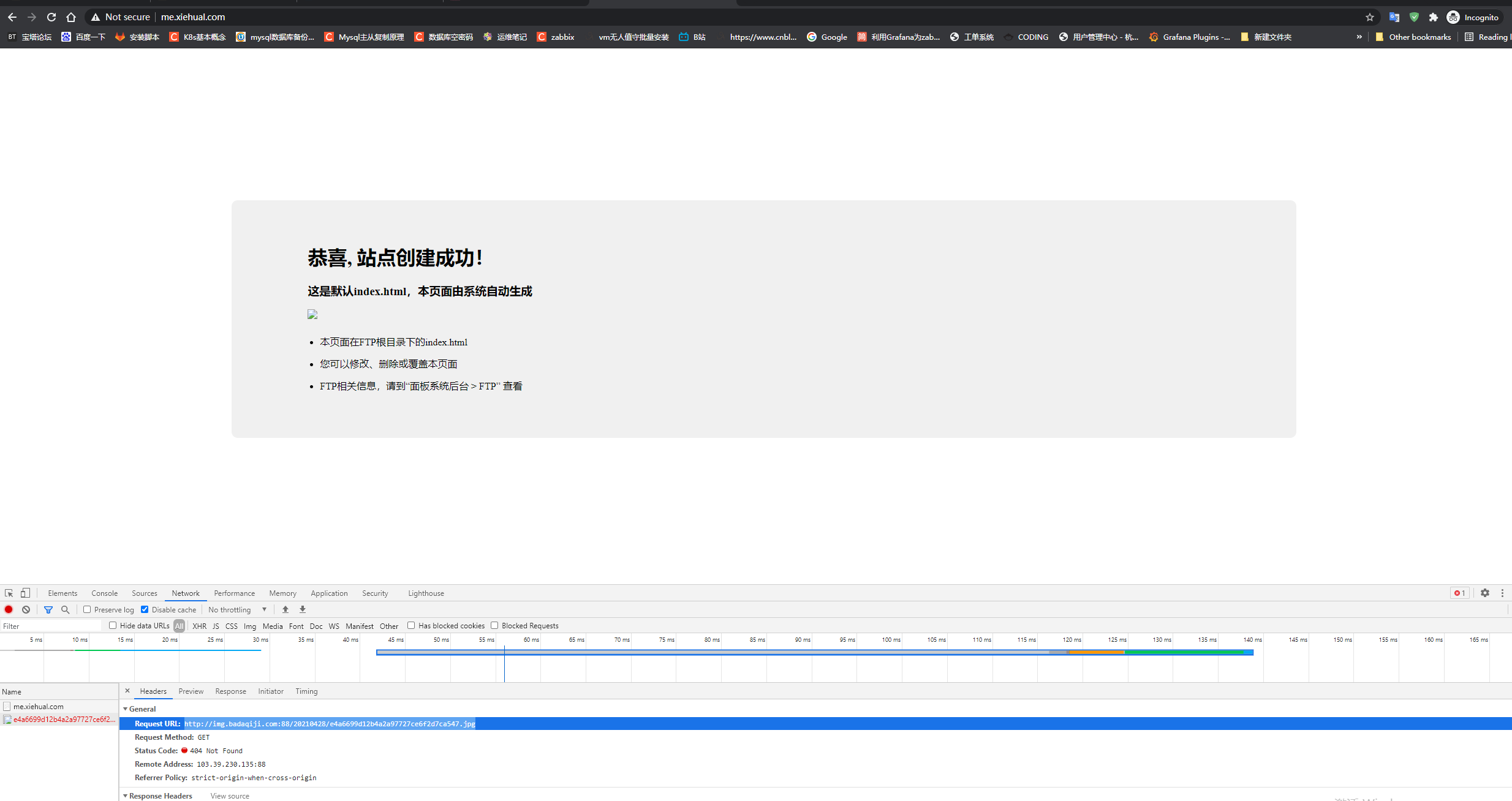Open the Google Translate extension icon
The width and height of the screenshot is (1512, 801).
pos(1394,17)
